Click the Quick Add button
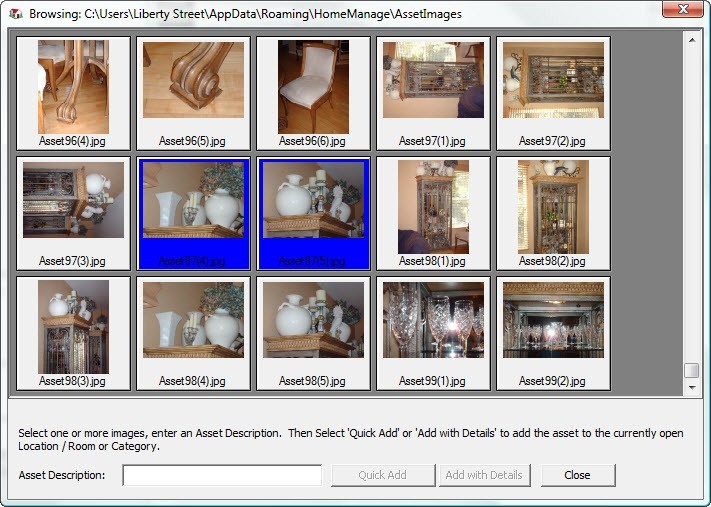Image resolution: width=711 pixels, height=507 pixels. click(x=383, y=475)
